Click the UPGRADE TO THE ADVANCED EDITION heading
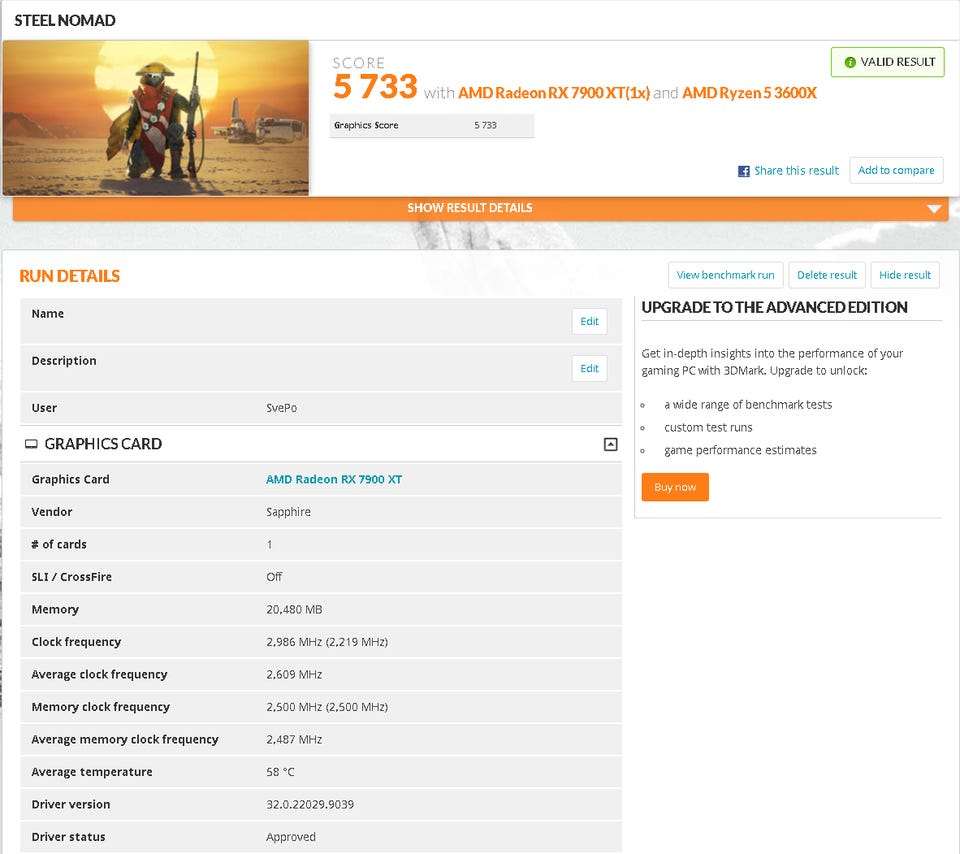960x854 pixels. (774, 307)
